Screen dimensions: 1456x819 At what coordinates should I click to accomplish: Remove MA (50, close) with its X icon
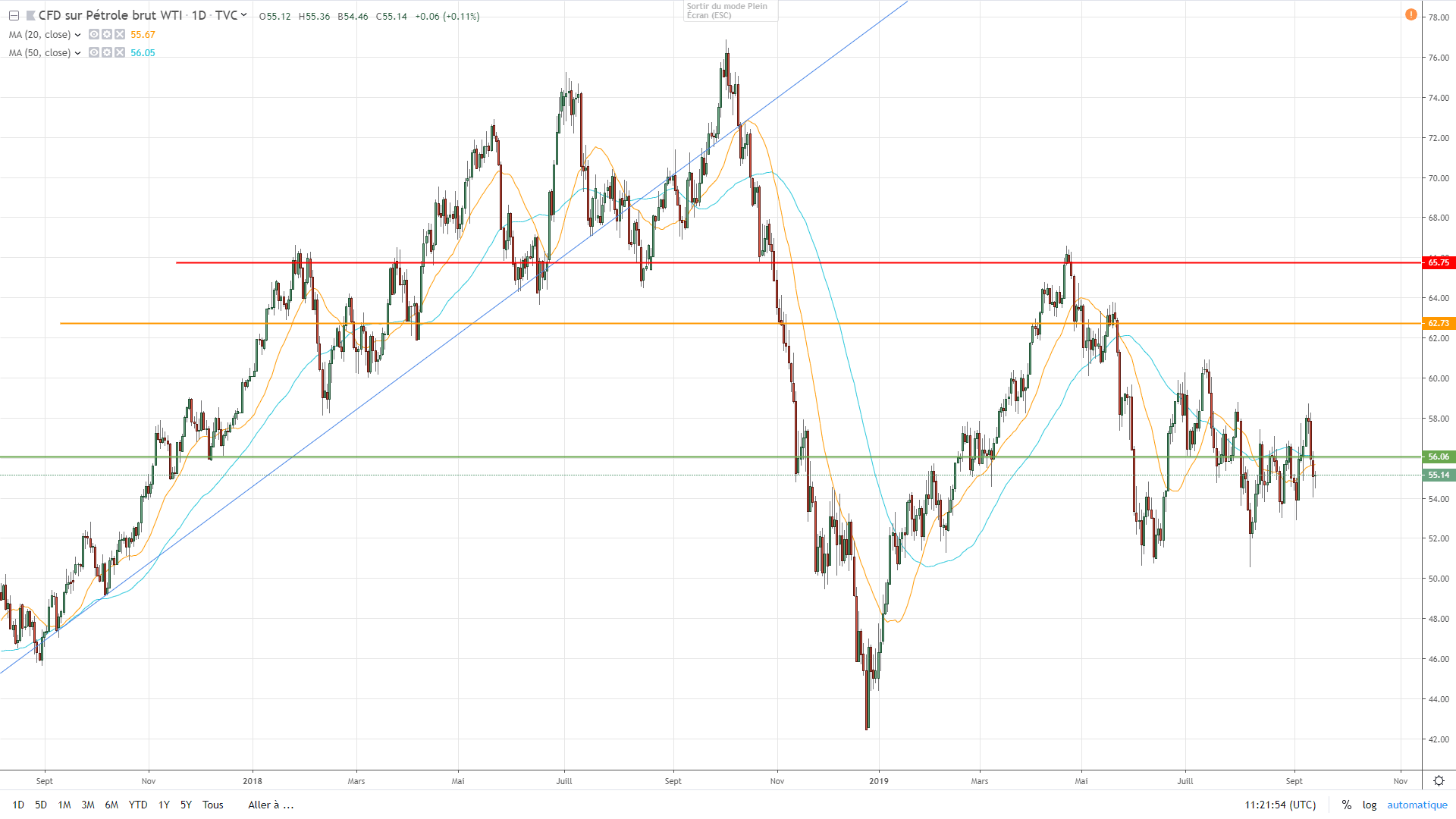tap(120, 52)
